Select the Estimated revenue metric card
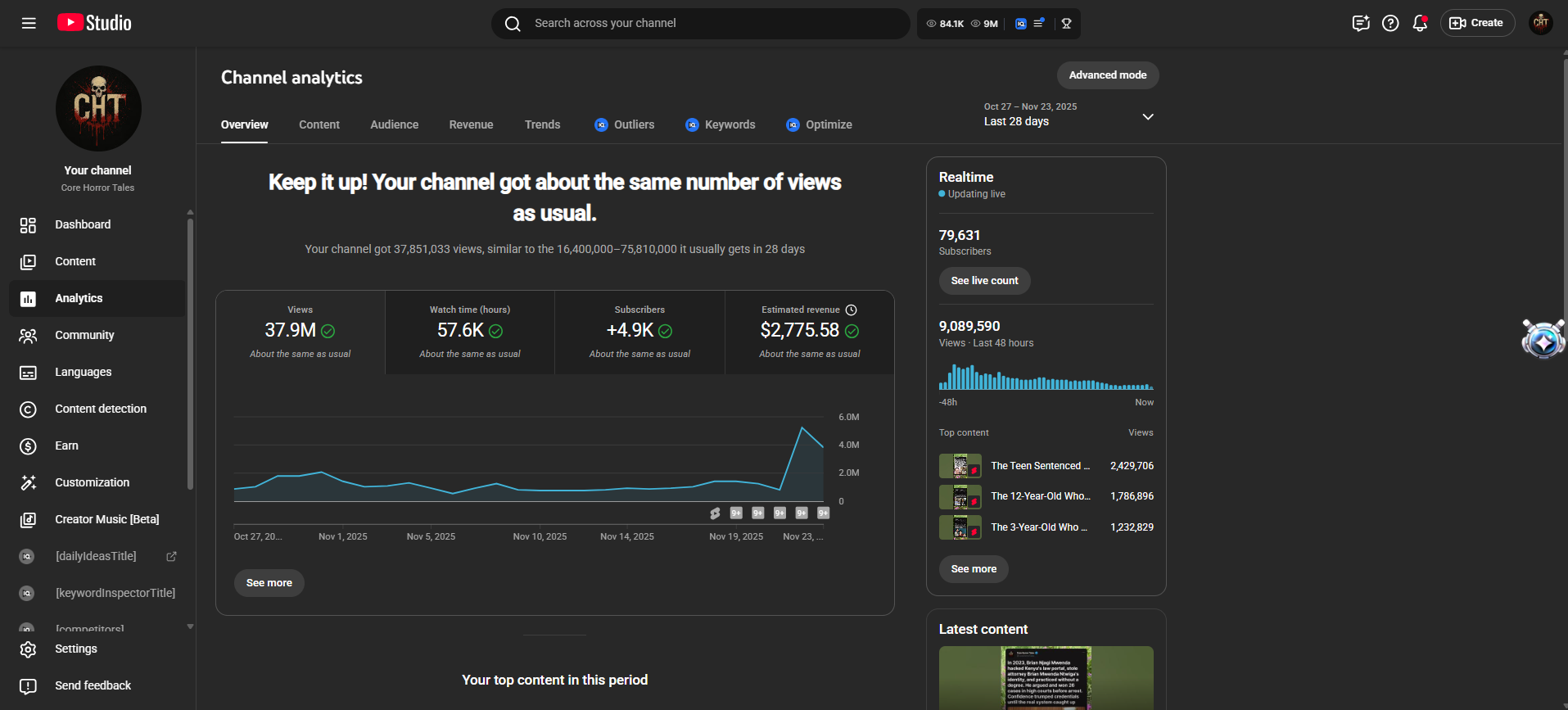Viewport: 1568px width, 710px height. (x=810, y=332)
